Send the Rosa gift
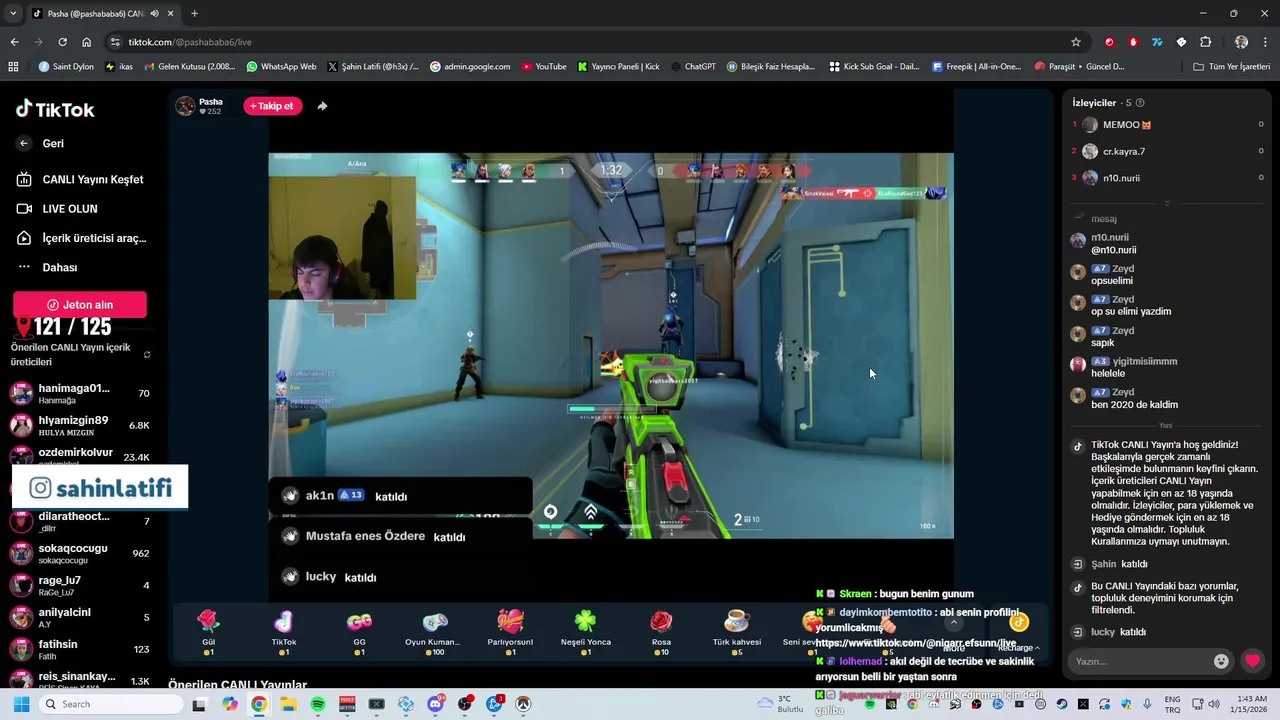Viewport: 1280px width, 720px height. click(x=661, y=632)
